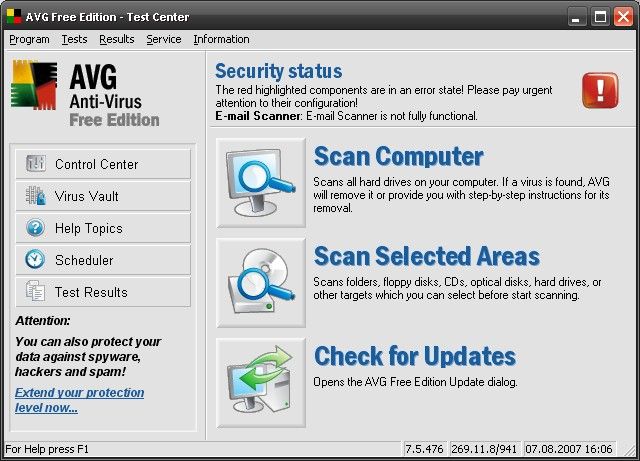Click the Check for Updates icon
Image resolution: width=640 pixels, height=461 pixels.
pos(261,383)
